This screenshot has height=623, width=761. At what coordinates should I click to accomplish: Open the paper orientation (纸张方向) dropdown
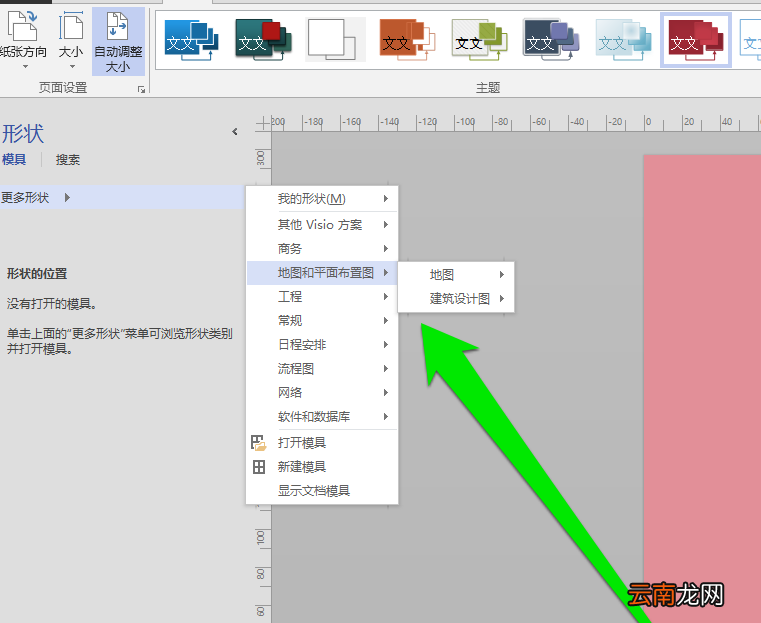[23, 41]
